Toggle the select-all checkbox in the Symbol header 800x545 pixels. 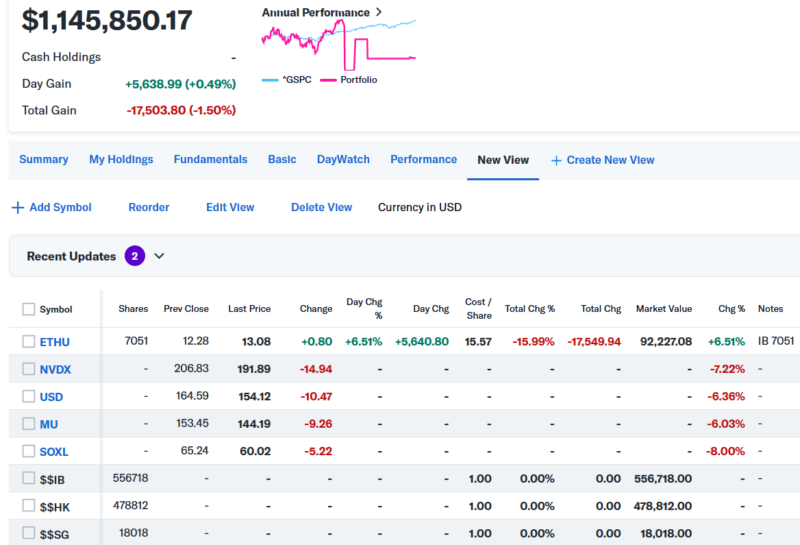tap(28, 309)
